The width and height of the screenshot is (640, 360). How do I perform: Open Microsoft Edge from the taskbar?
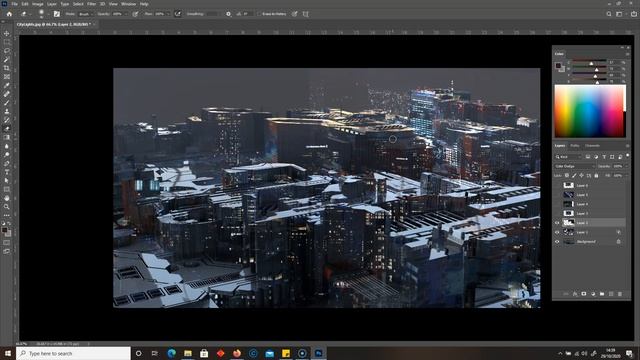click(x=171, y=353)
